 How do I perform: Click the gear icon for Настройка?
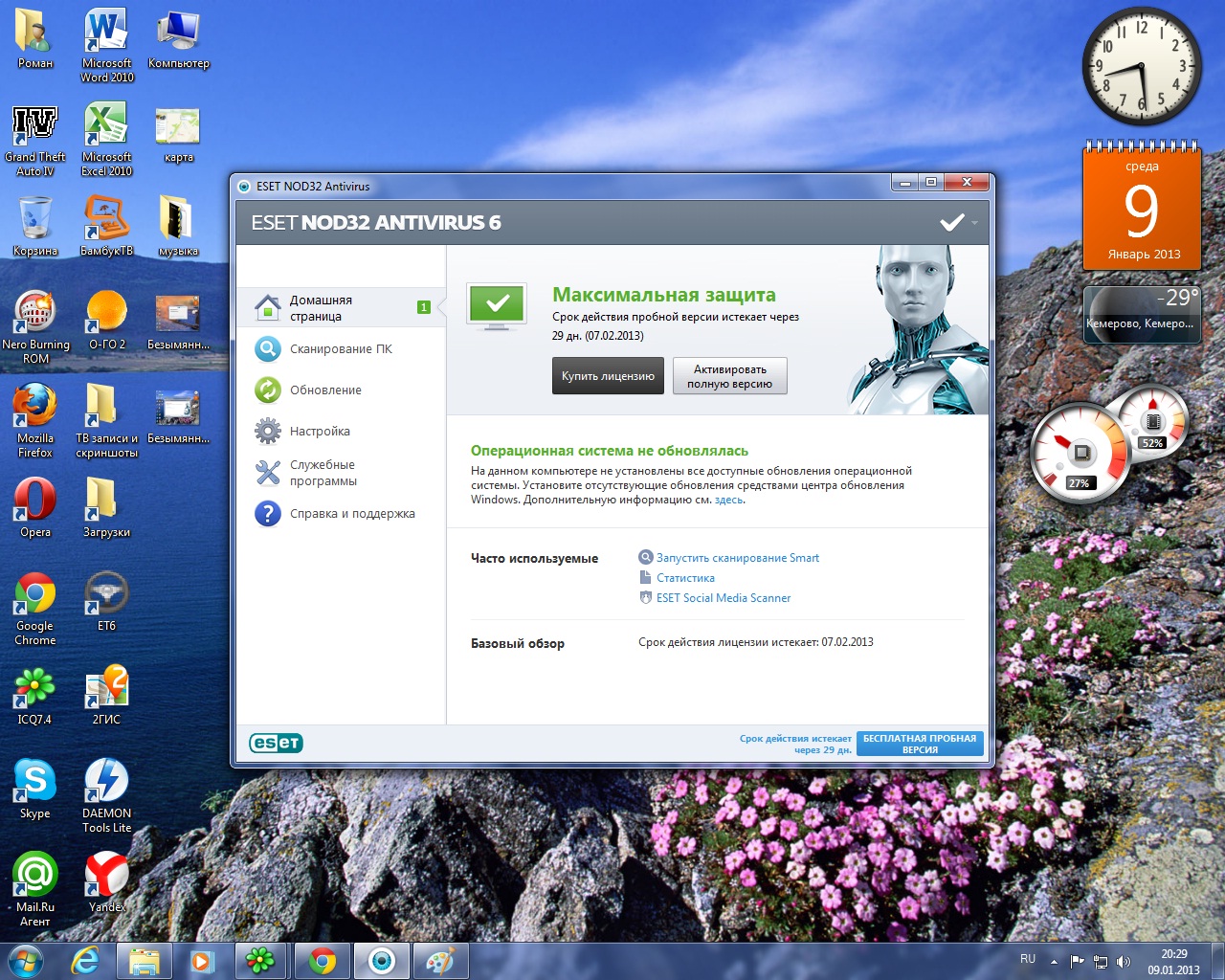pyautogui.click(x=267, y=432)
